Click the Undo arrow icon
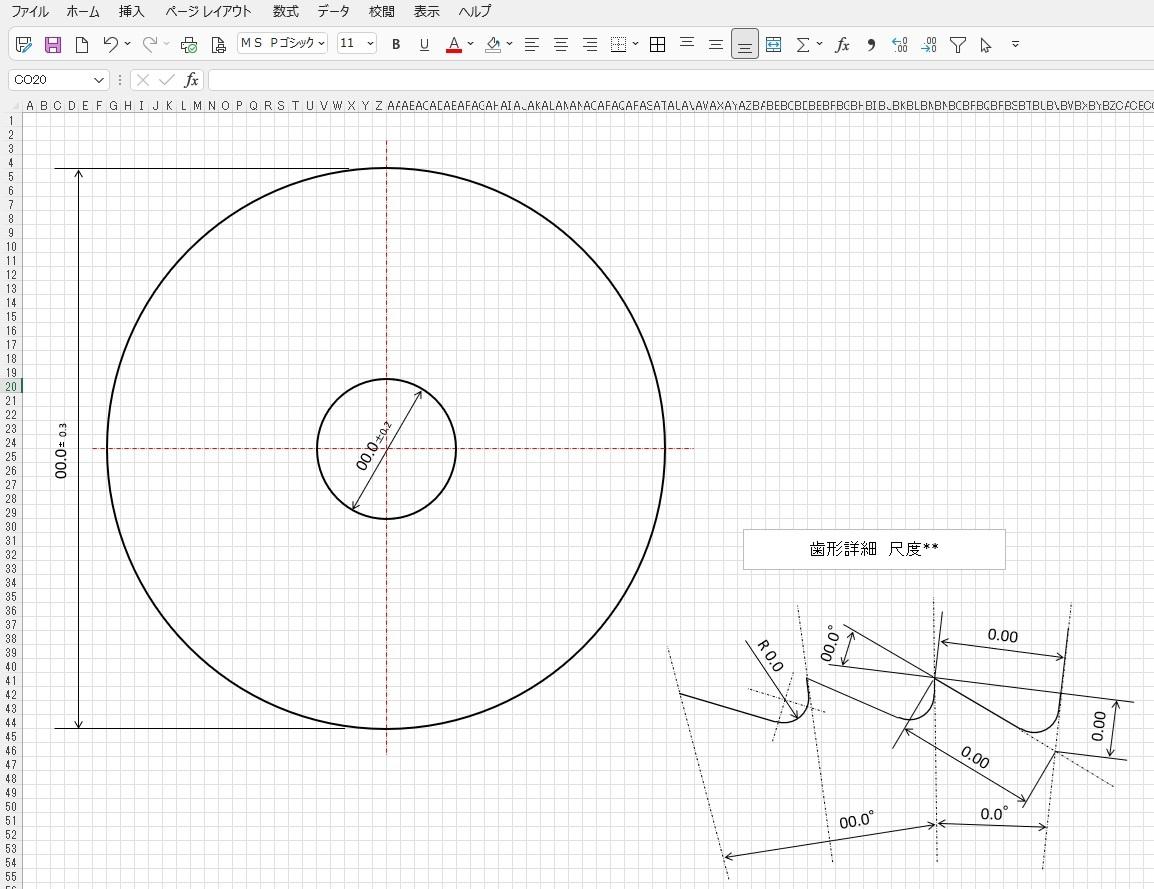1154x889 pixels. pyautogui.click(x=110, y=44)
